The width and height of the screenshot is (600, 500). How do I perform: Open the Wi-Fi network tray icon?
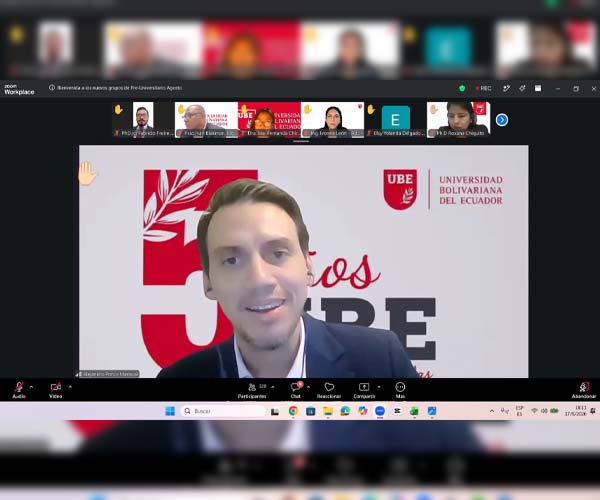click(534, 411)
